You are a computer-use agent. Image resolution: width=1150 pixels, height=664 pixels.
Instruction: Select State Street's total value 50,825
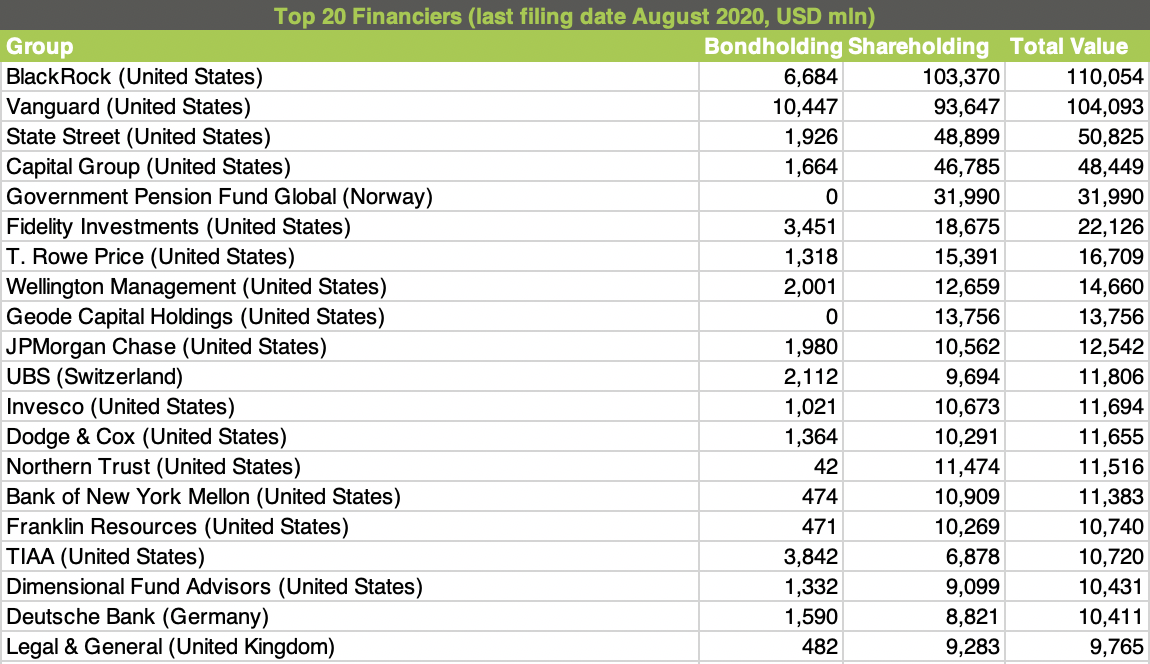point(1077,136)
